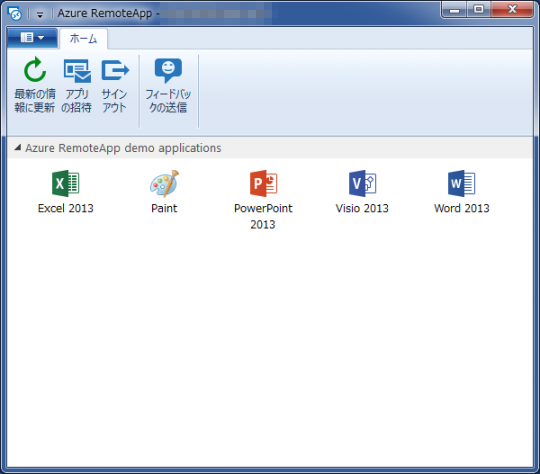Viewport: 540px width, 474px height.
Task: Maximize the Azure RemoteApp window
Action: coord(479,10)
